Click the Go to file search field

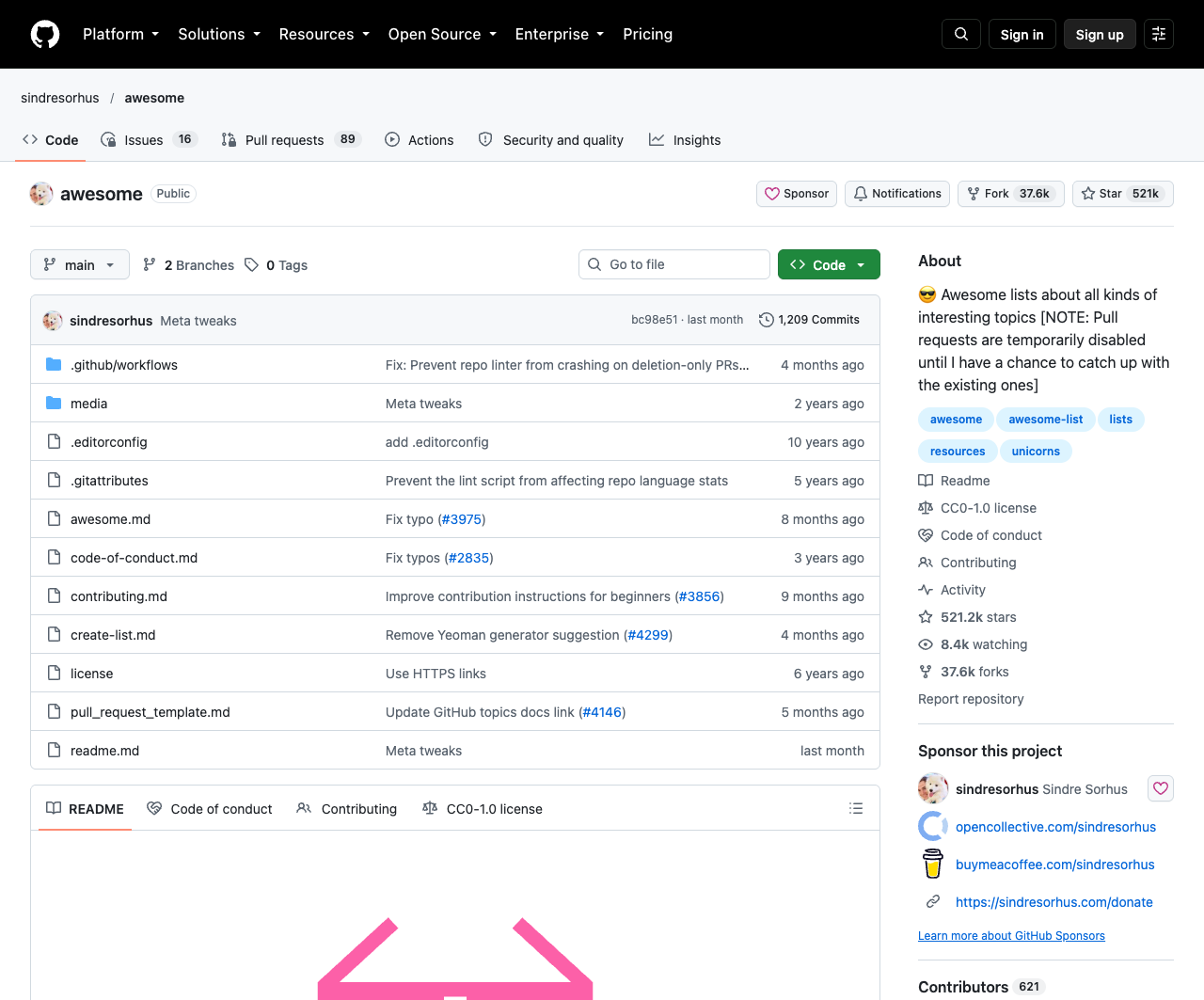(674, 264)
